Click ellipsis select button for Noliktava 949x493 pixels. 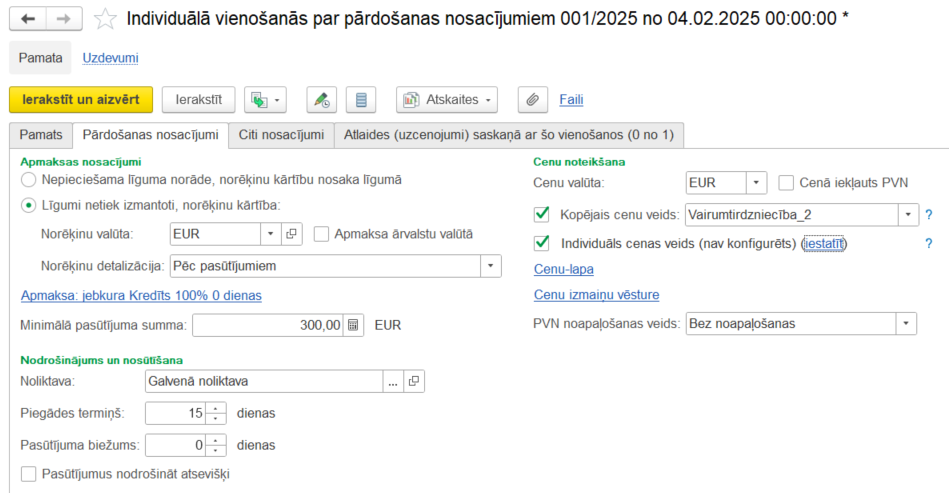tap(393, 381)
